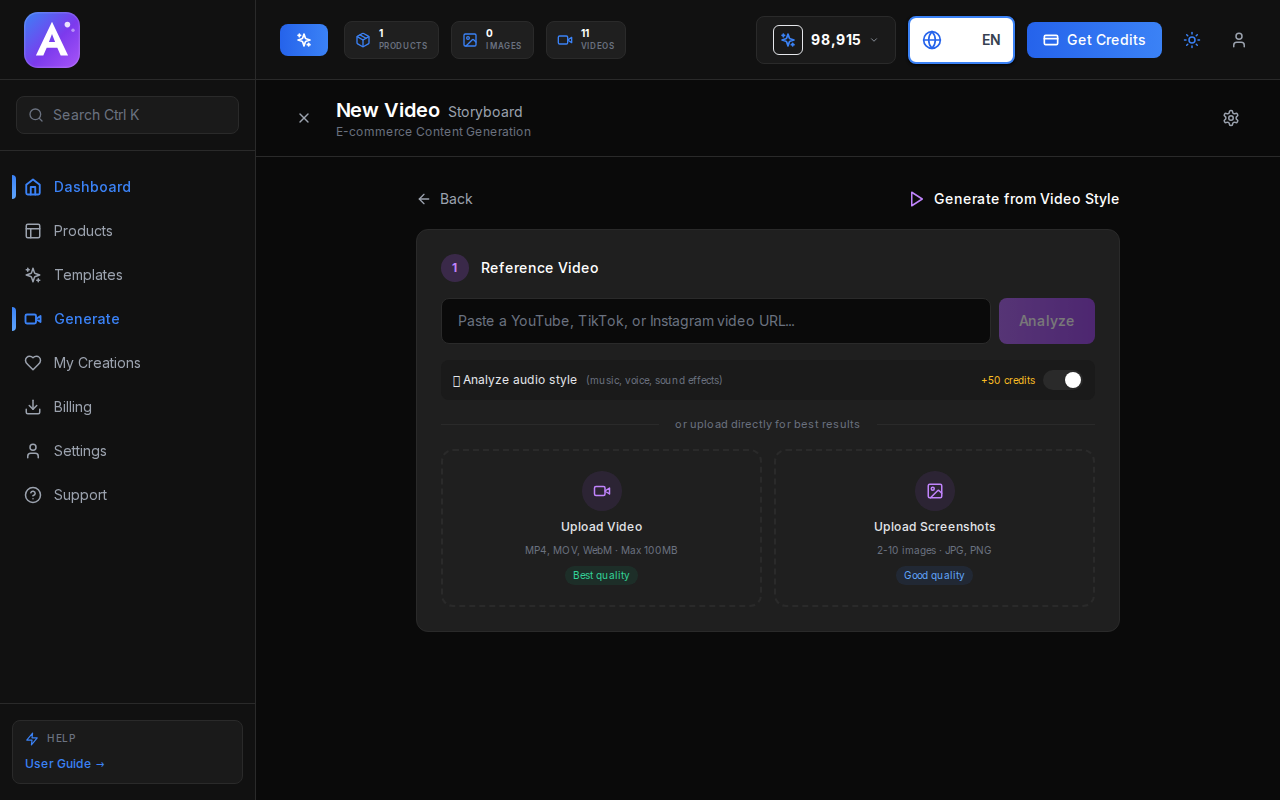
Task: Click the Upload Video drop zone
Action: 601,528
